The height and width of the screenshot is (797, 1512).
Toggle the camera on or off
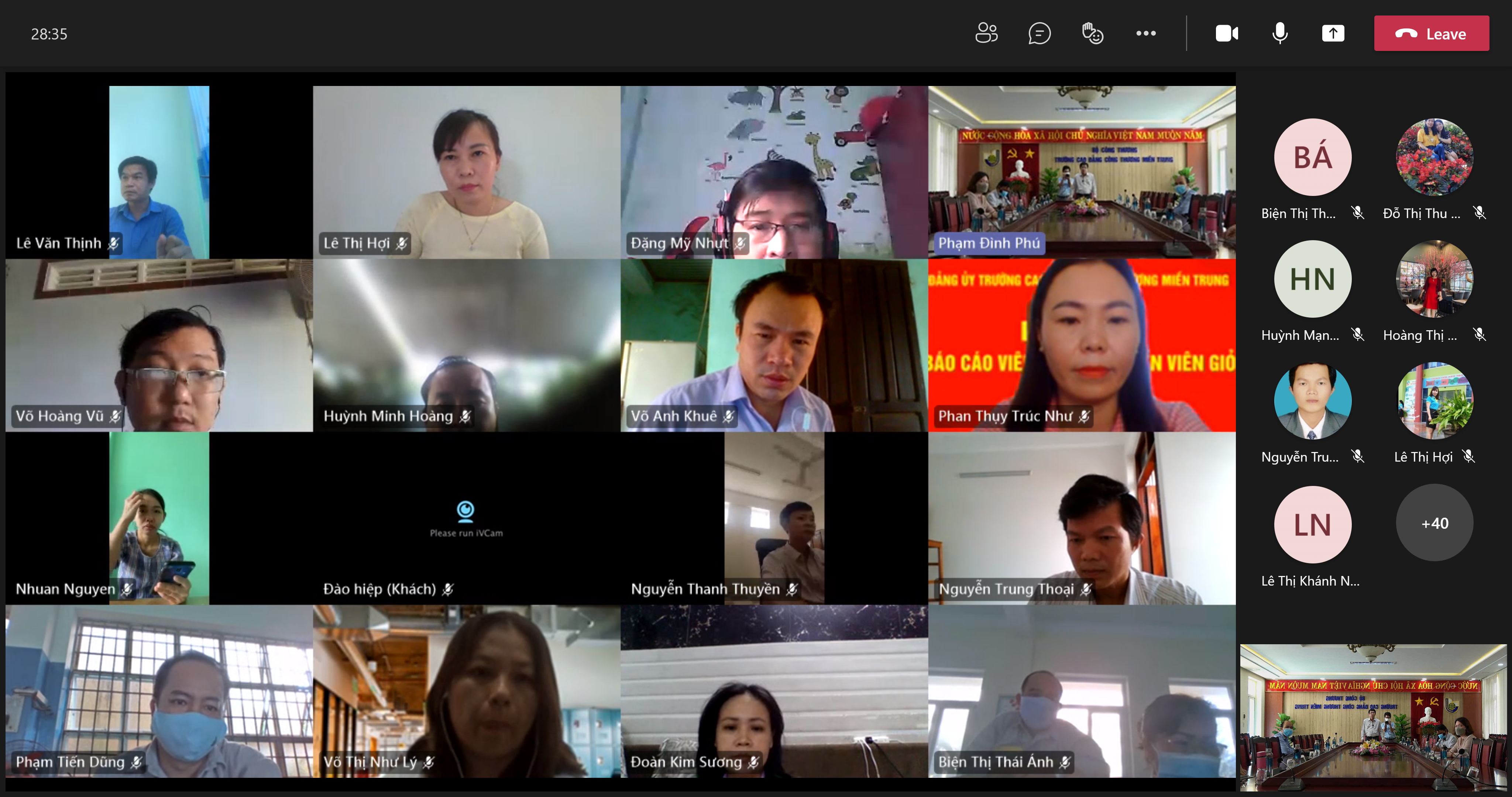[x=1227, y=34]
